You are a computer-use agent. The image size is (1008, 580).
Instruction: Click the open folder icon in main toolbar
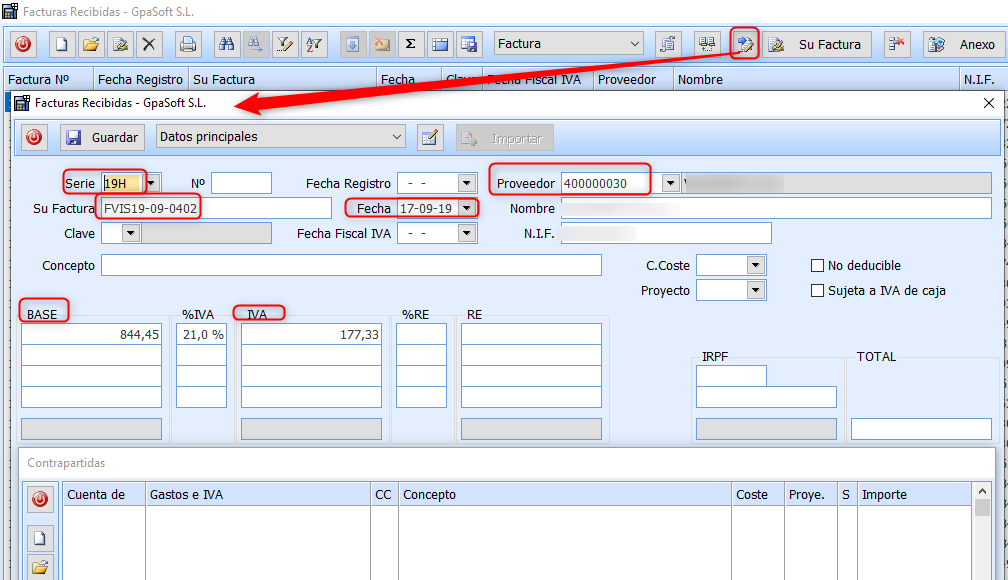[91, 44]
